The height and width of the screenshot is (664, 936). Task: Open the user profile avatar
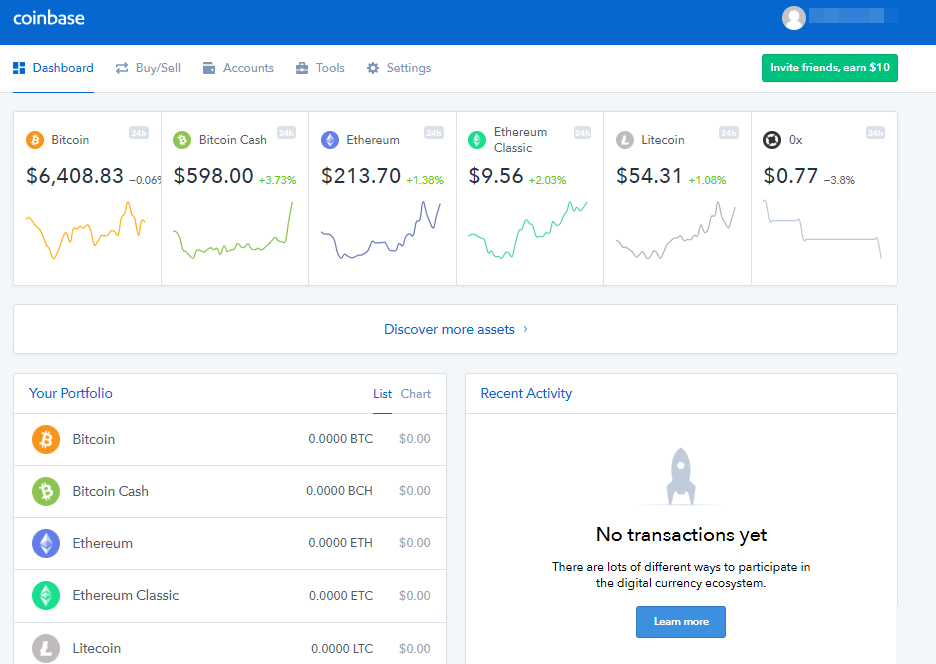793,18
